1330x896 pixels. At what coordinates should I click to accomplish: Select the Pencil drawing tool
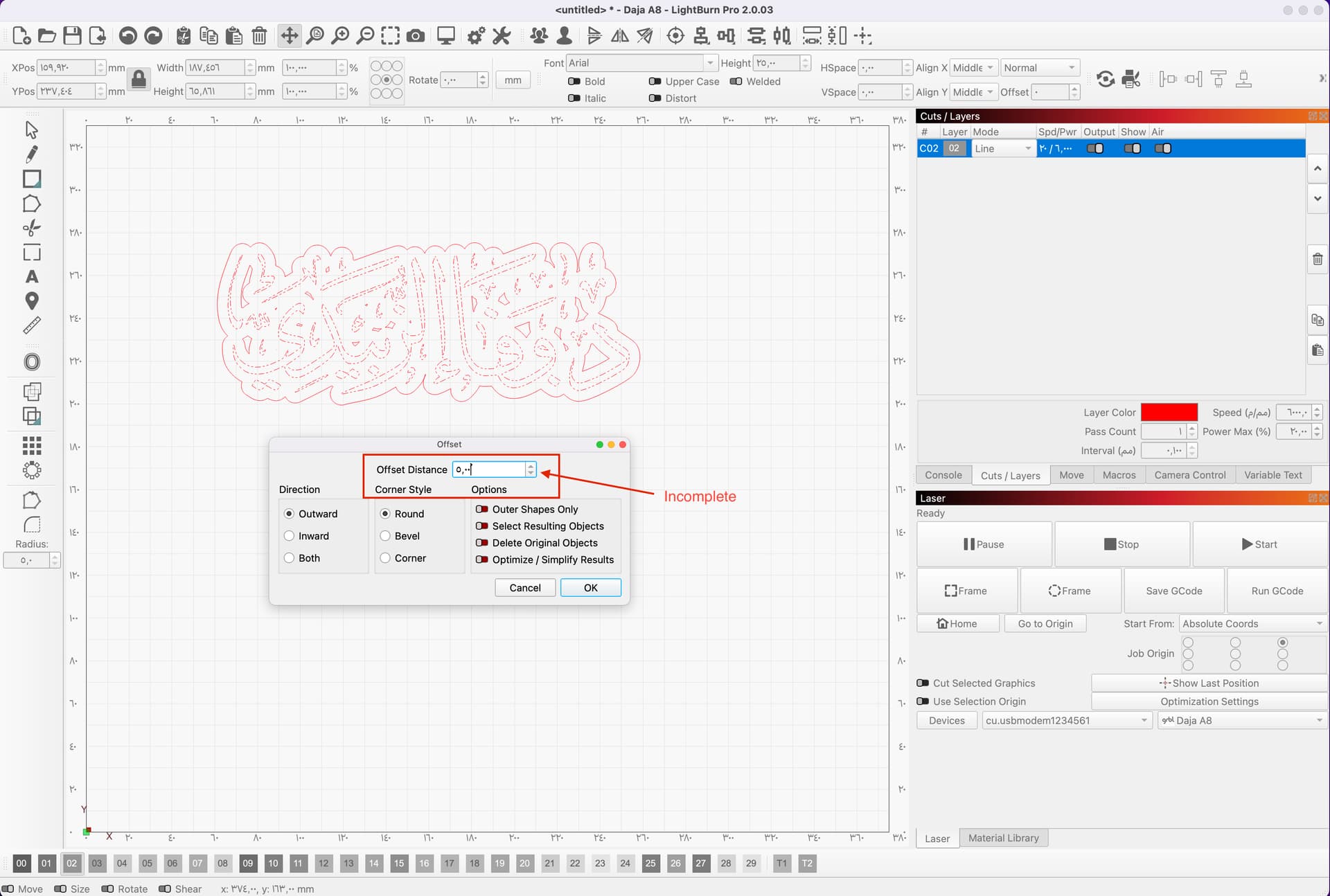coord(32,154)
